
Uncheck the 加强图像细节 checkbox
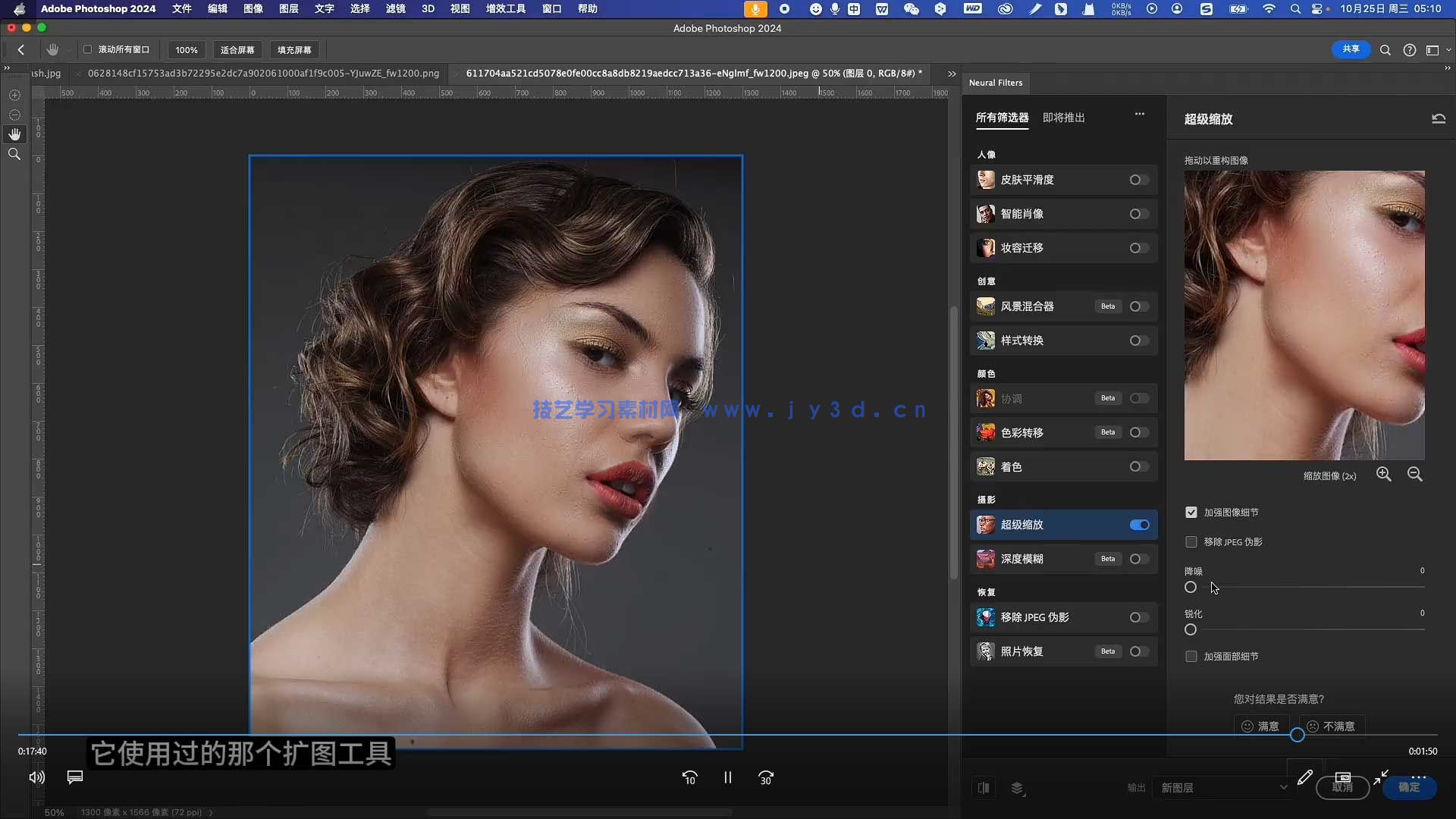[x=1191, y=513]
